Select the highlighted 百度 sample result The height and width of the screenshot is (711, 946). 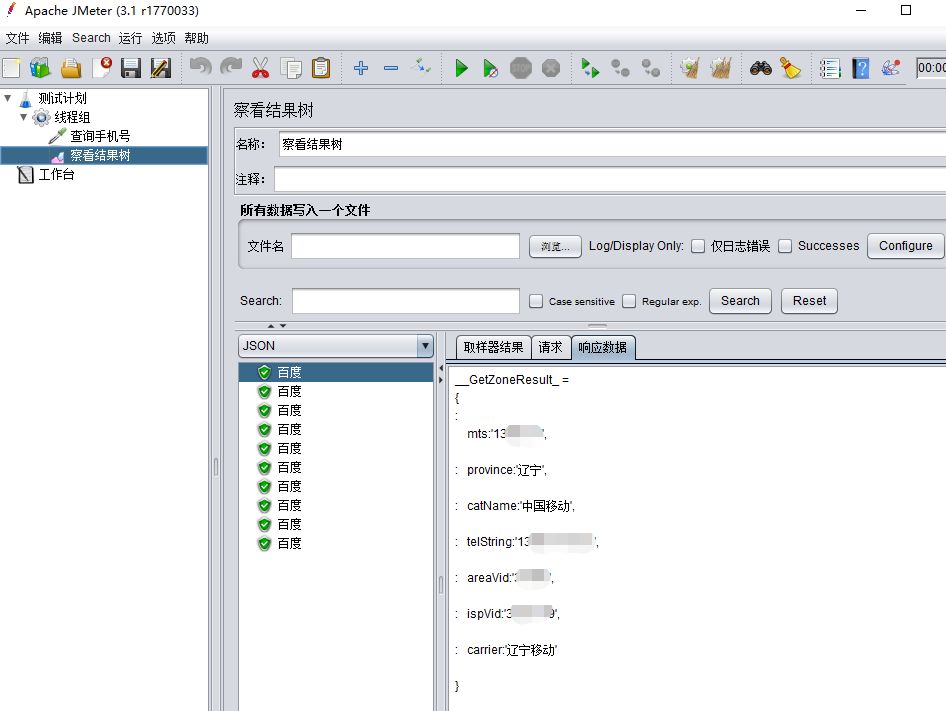pyautogui.click(x=336, y=372)
